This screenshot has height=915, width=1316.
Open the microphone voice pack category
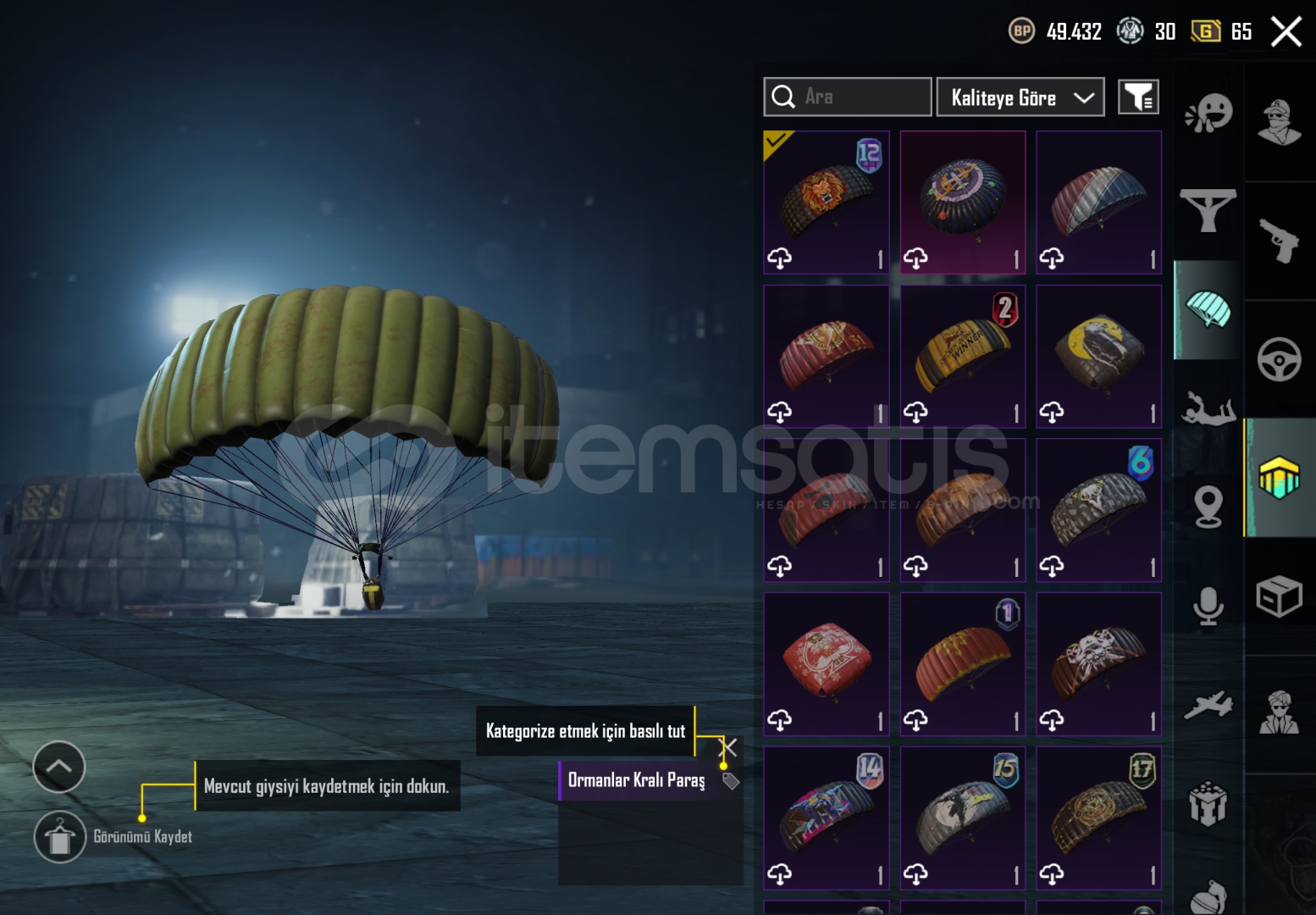click(1208, 606)
